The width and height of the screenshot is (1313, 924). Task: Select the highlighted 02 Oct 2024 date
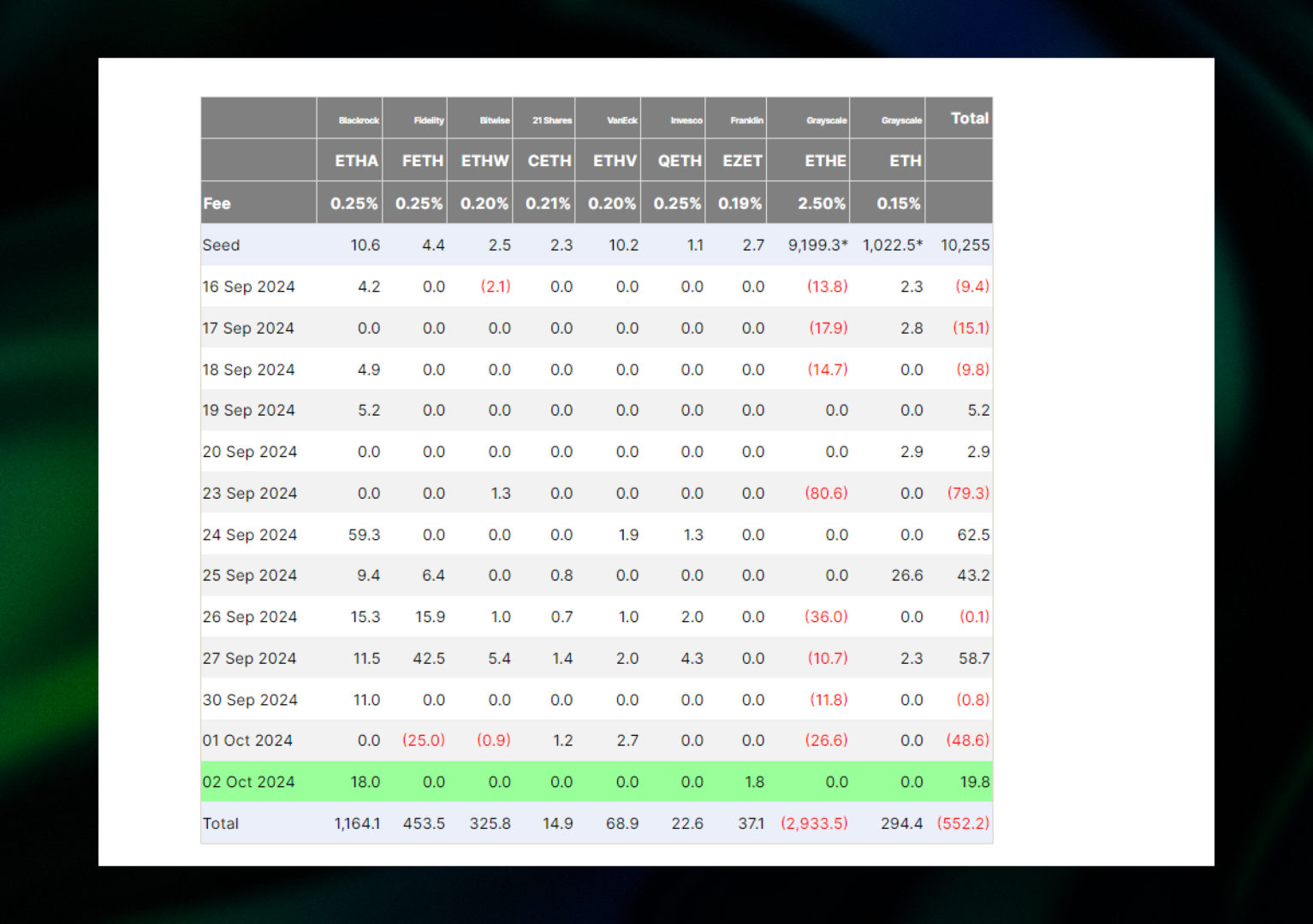[248, 782]
